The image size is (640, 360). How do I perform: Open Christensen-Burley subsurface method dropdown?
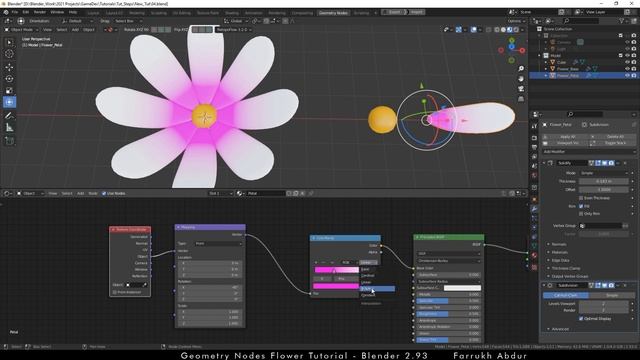point(448,260)
